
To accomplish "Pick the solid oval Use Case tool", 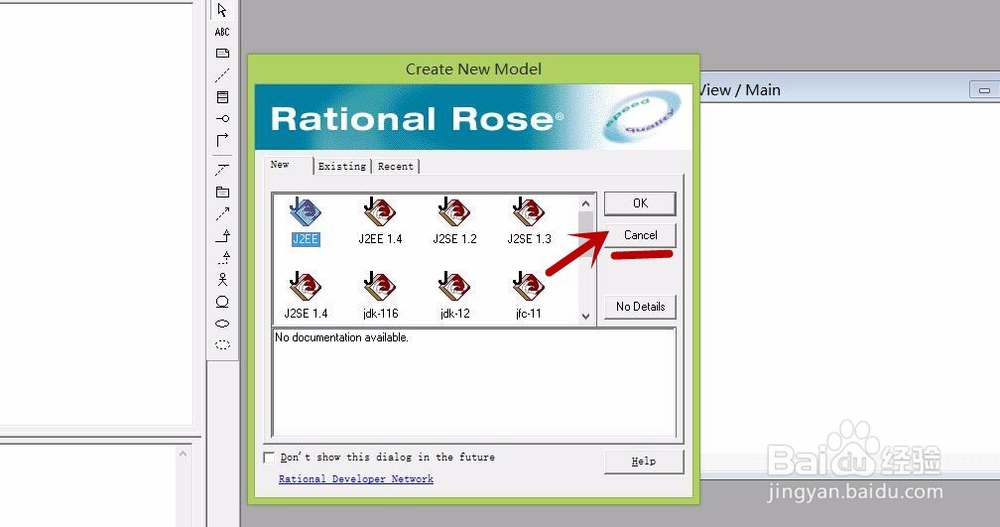I will 222,323.
